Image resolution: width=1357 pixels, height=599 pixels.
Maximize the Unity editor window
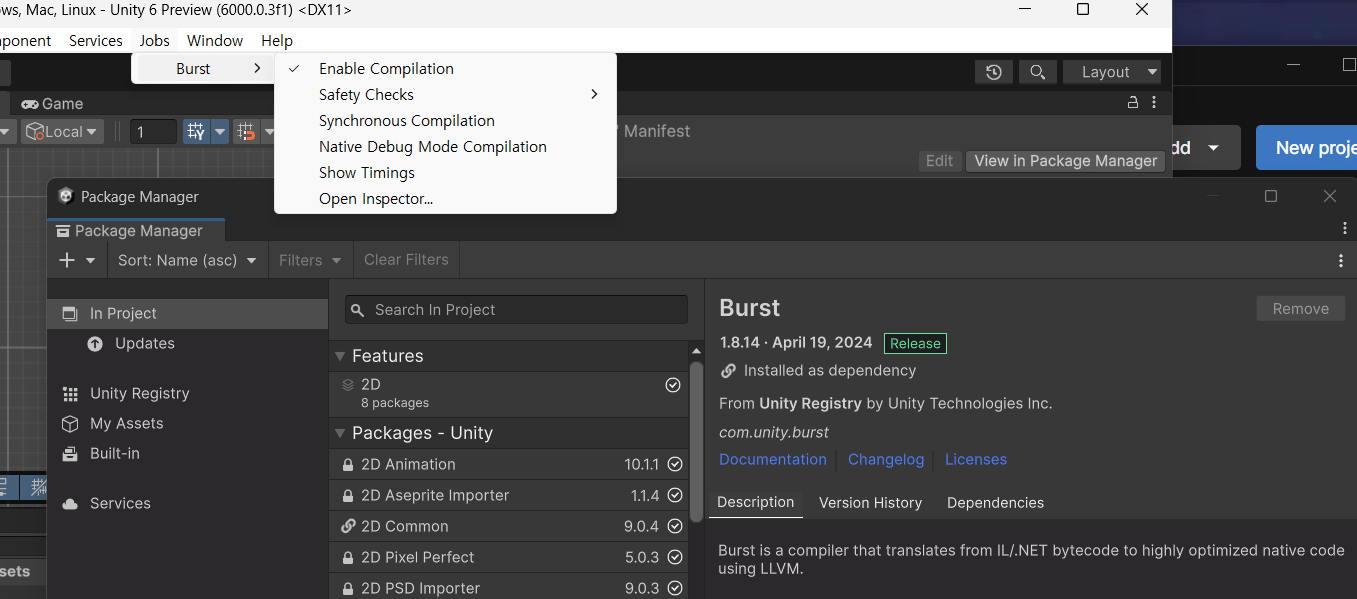coord(1082,10)
